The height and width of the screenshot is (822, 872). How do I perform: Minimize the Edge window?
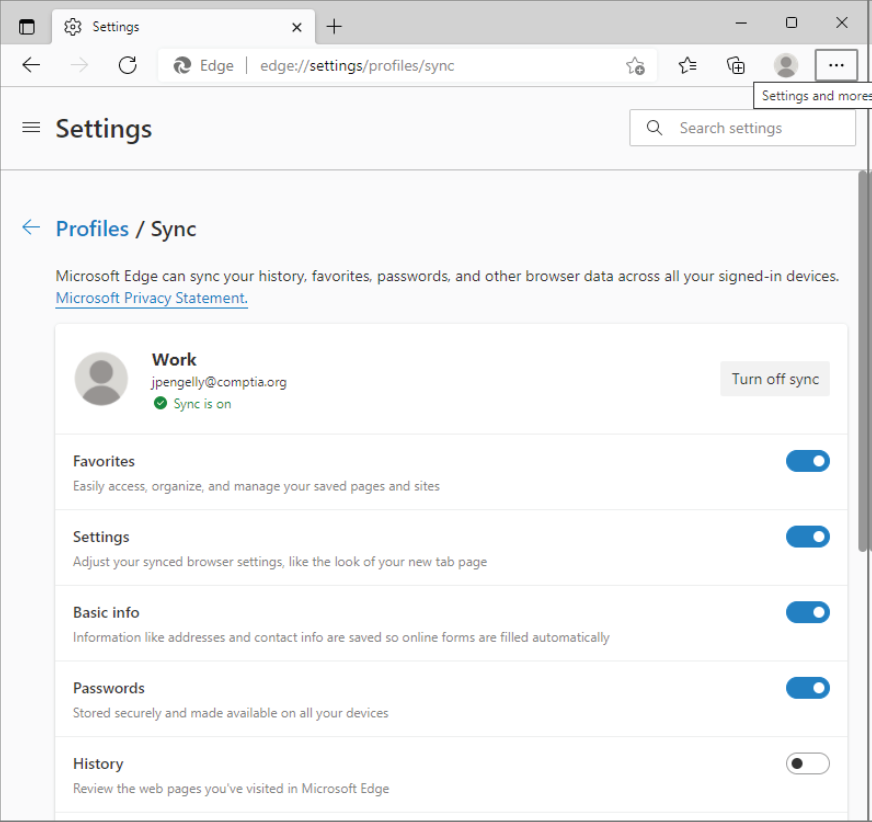pyautogui.click(x=741, y=23)
